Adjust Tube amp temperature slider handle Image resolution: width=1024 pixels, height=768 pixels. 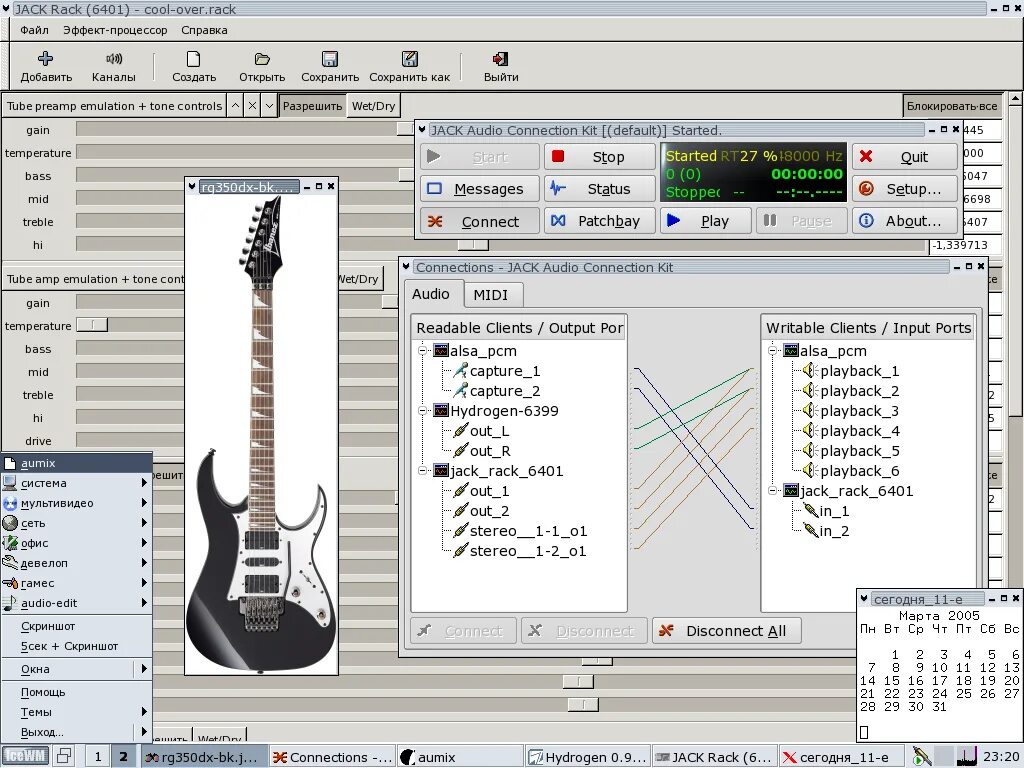tap(92, 325)
